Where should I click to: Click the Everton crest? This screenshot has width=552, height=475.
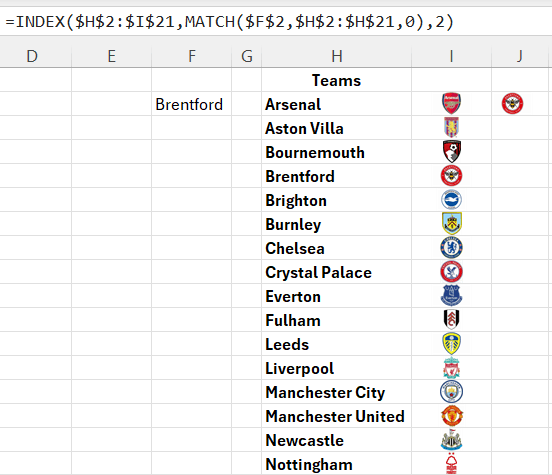point(451,295)
